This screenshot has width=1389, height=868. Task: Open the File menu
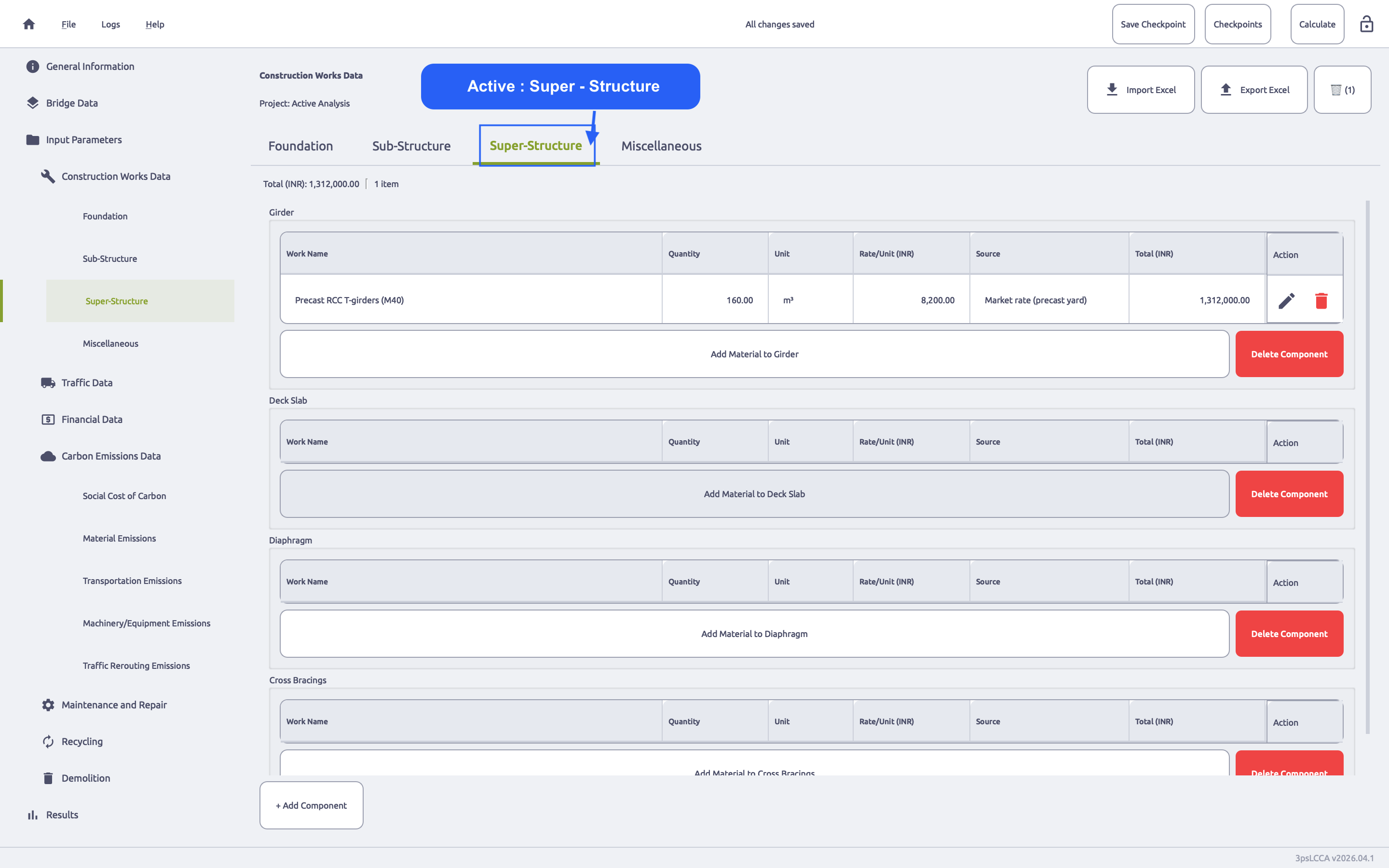point(69,24)
